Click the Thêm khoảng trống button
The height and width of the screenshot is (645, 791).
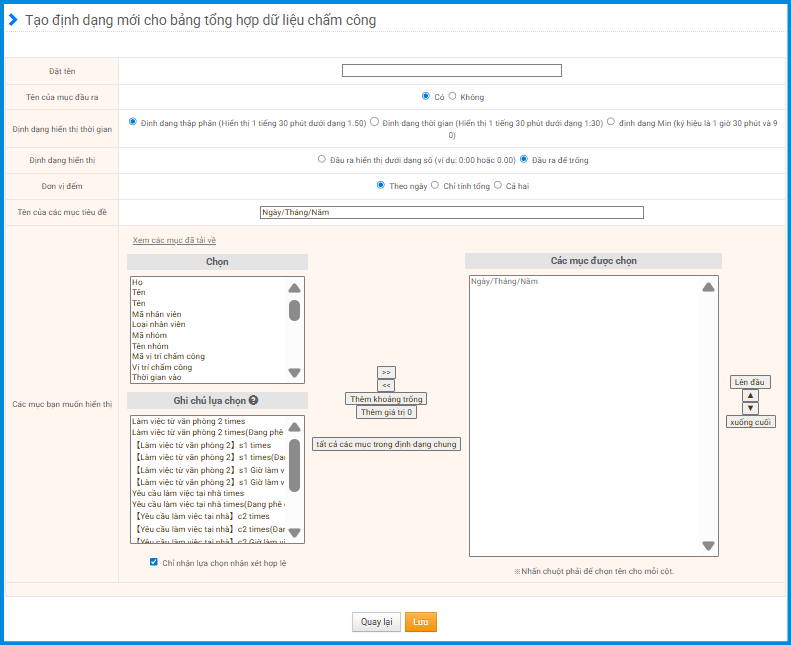click(x=386, y=398)
